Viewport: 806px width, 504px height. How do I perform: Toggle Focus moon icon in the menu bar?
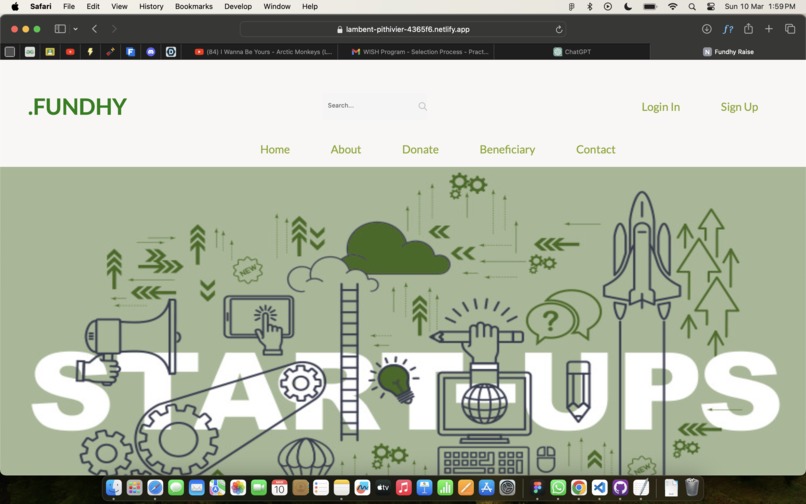[x=628, y=6]
